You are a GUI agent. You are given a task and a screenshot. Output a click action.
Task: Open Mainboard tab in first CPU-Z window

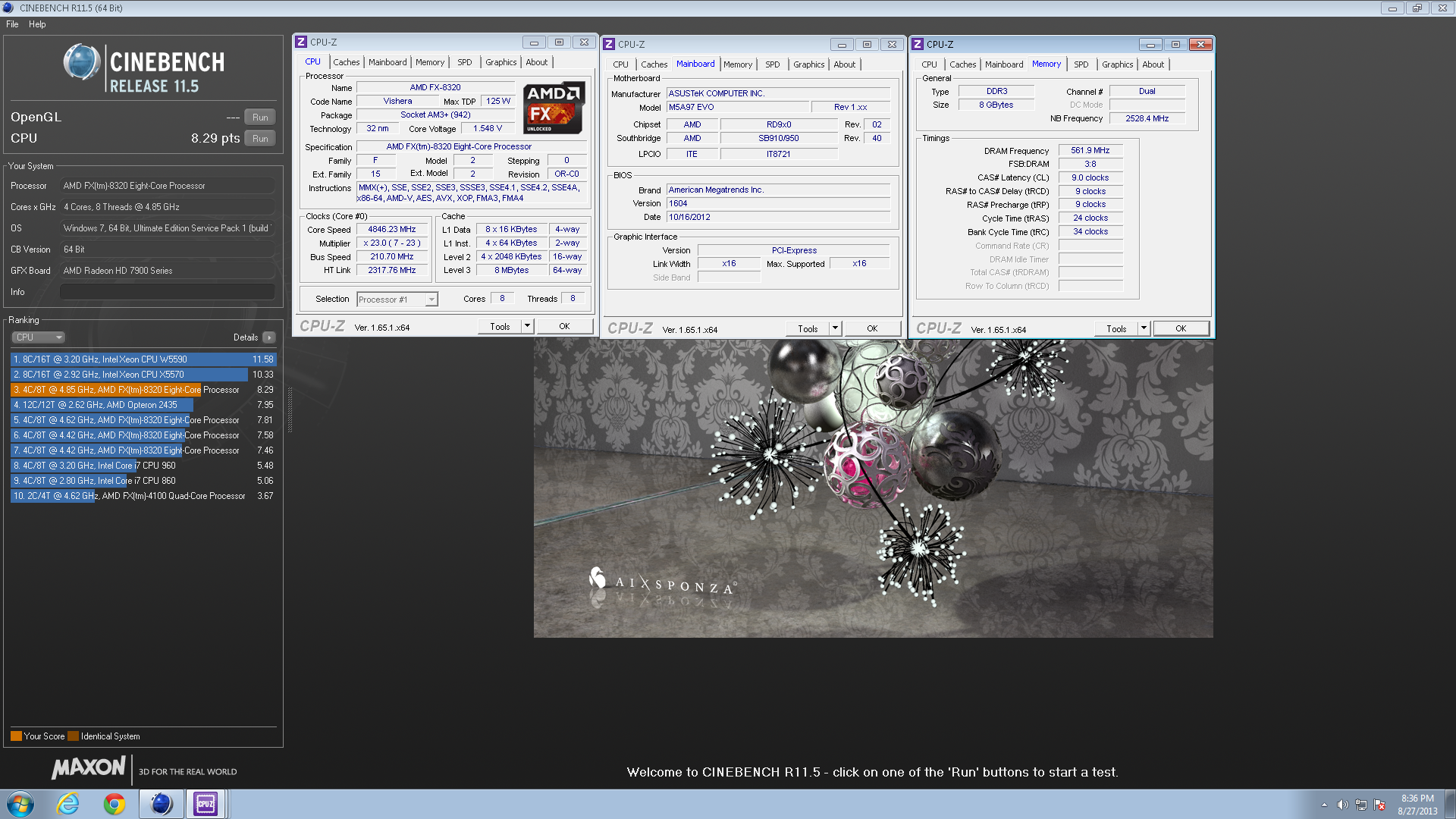point(388,62)
